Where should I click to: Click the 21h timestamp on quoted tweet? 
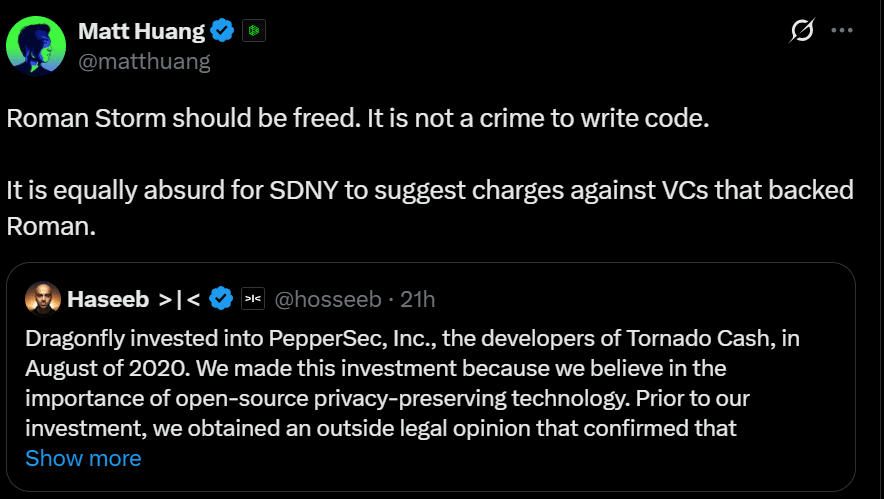(417, 299)
